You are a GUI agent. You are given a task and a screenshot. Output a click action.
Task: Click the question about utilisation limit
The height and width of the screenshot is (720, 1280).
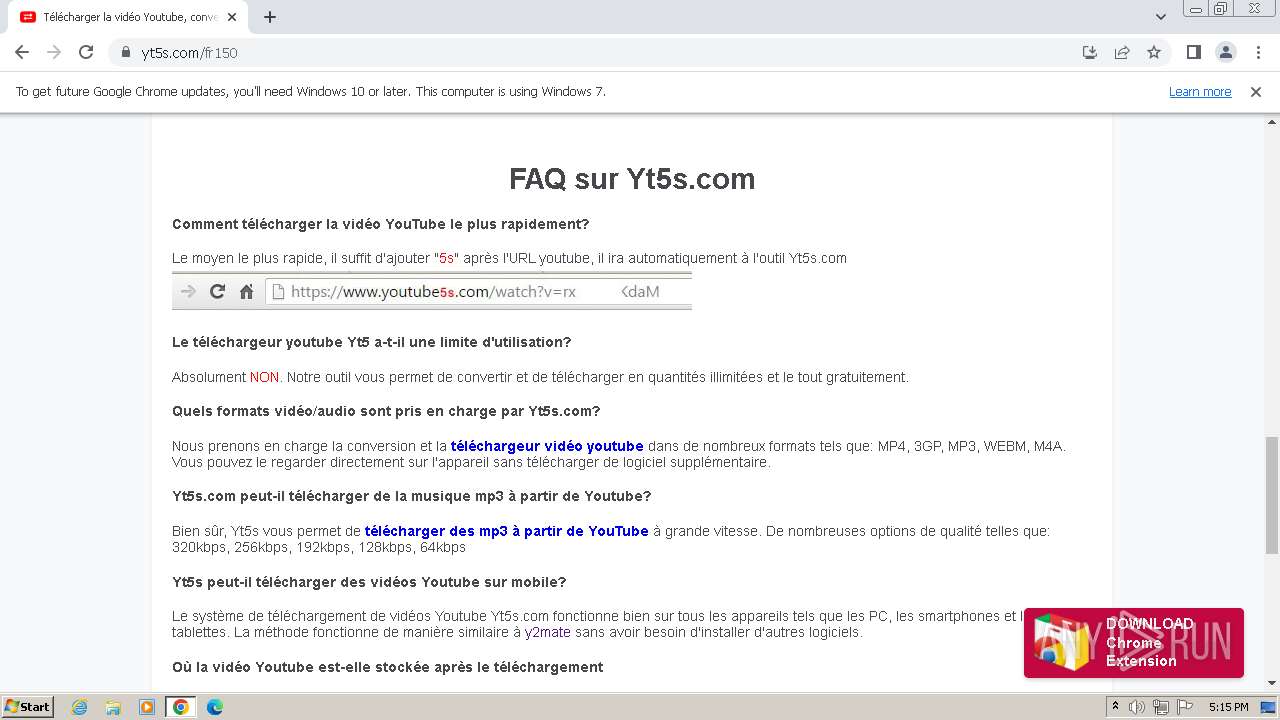[x=371, y=342]
